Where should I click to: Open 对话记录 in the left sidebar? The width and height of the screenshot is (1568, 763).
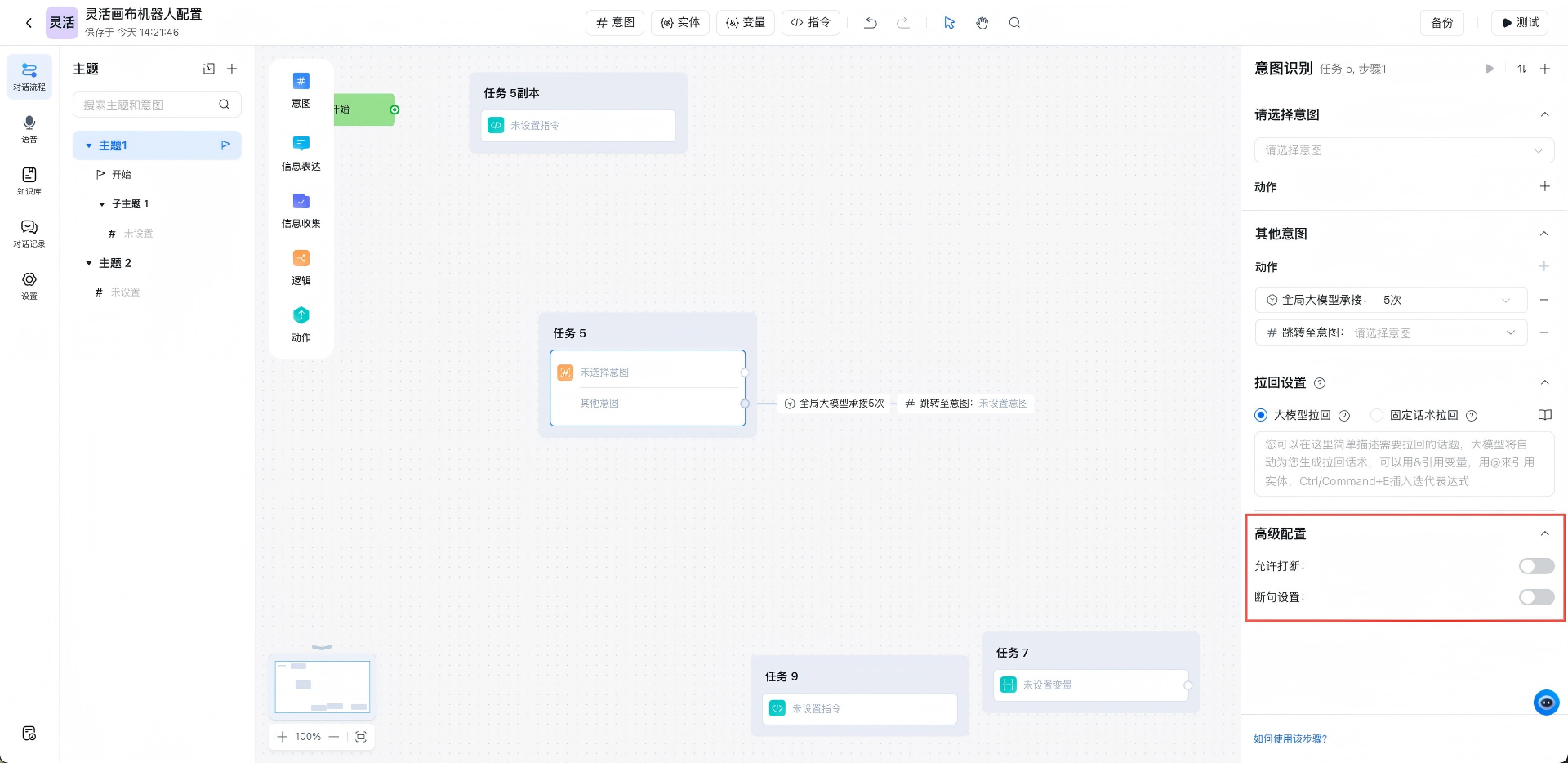pos(29,233)
